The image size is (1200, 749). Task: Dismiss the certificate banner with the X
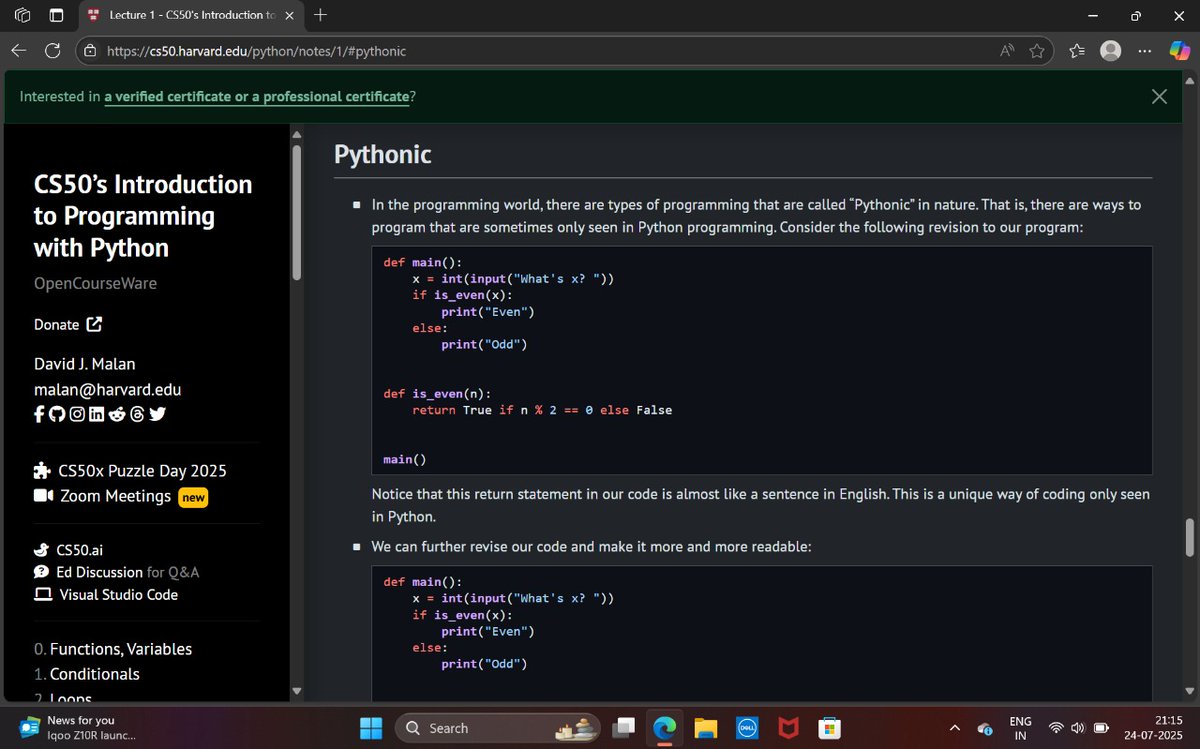click(1159, 96)
